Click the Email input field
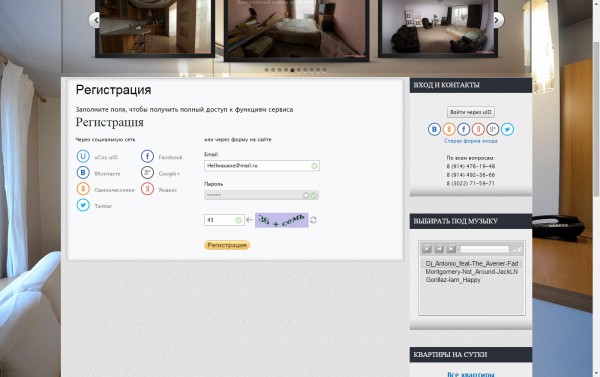The image size is (600, 377). coord(262,166)
